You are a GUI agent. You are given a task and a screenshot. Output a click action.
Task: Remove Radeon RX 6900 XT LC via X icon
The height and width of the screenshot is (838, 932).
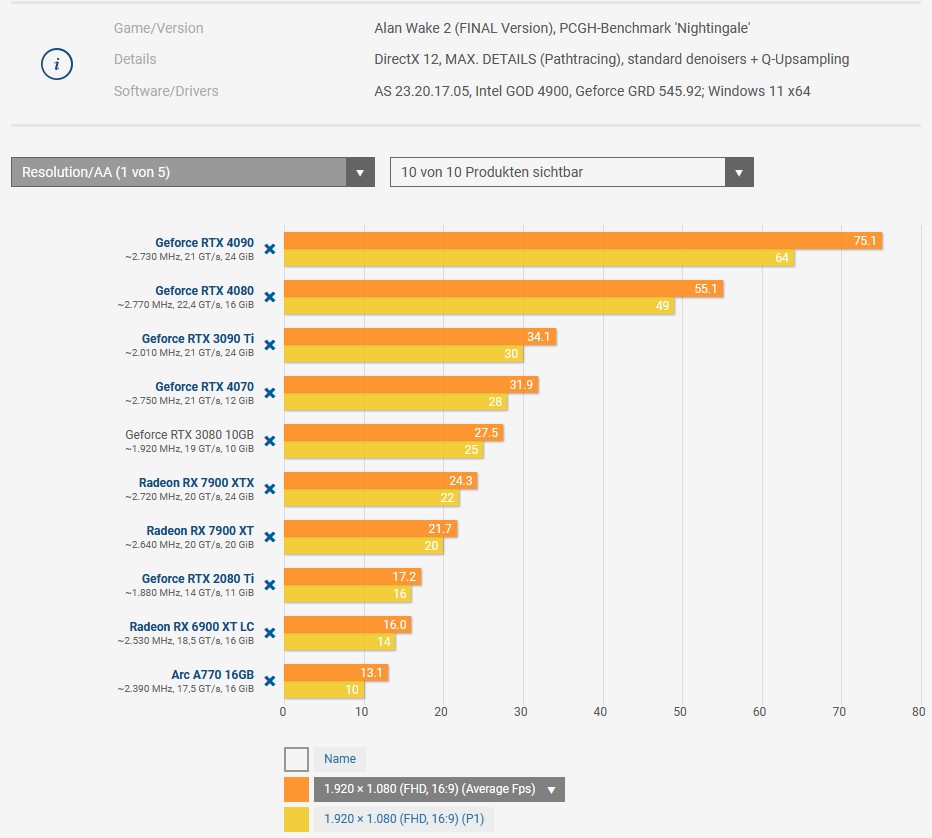[270, 633]
